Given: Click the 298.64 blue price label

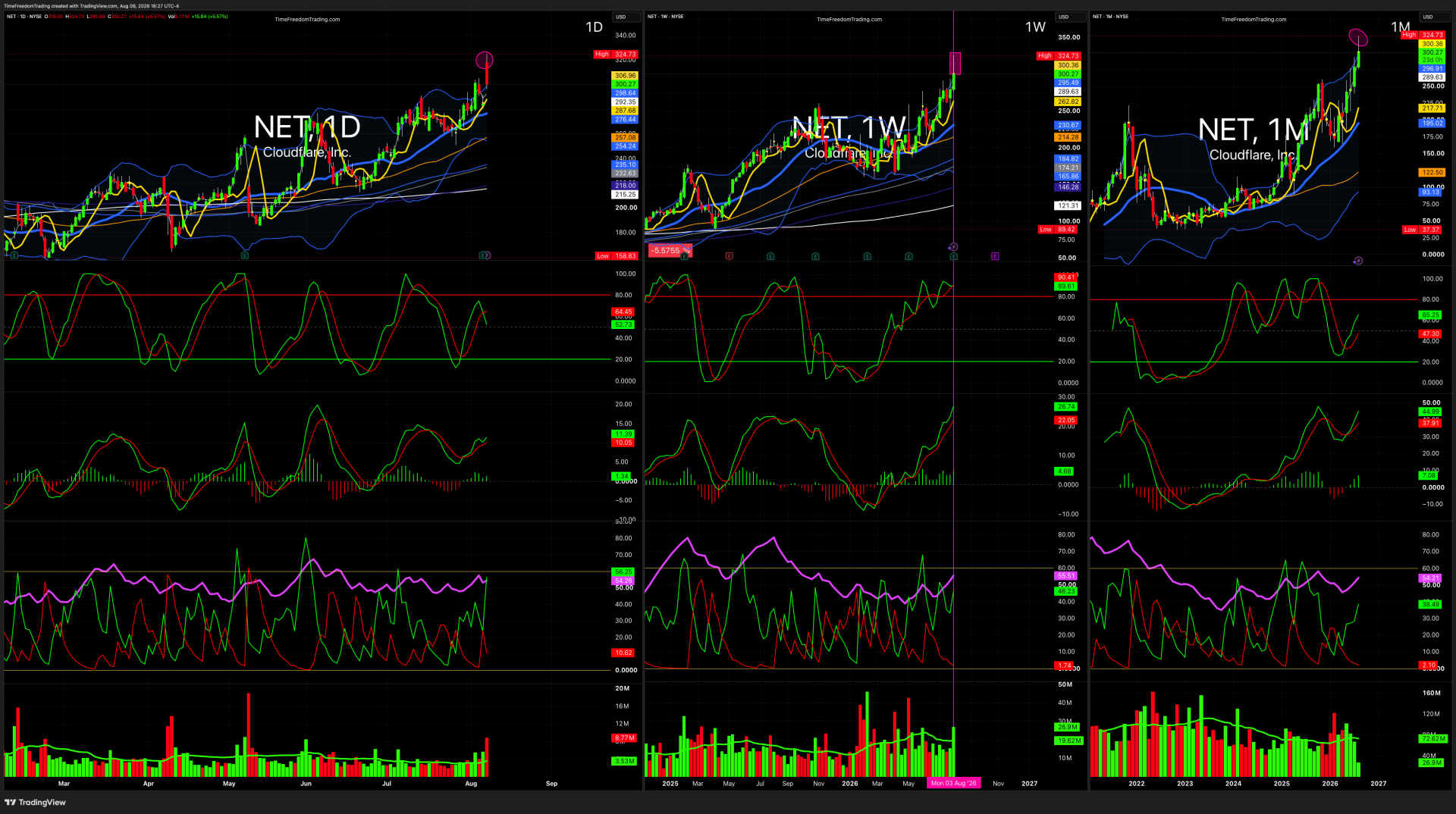Looking at the screenshot, I should pyautogui.click(x=625, y=93).
